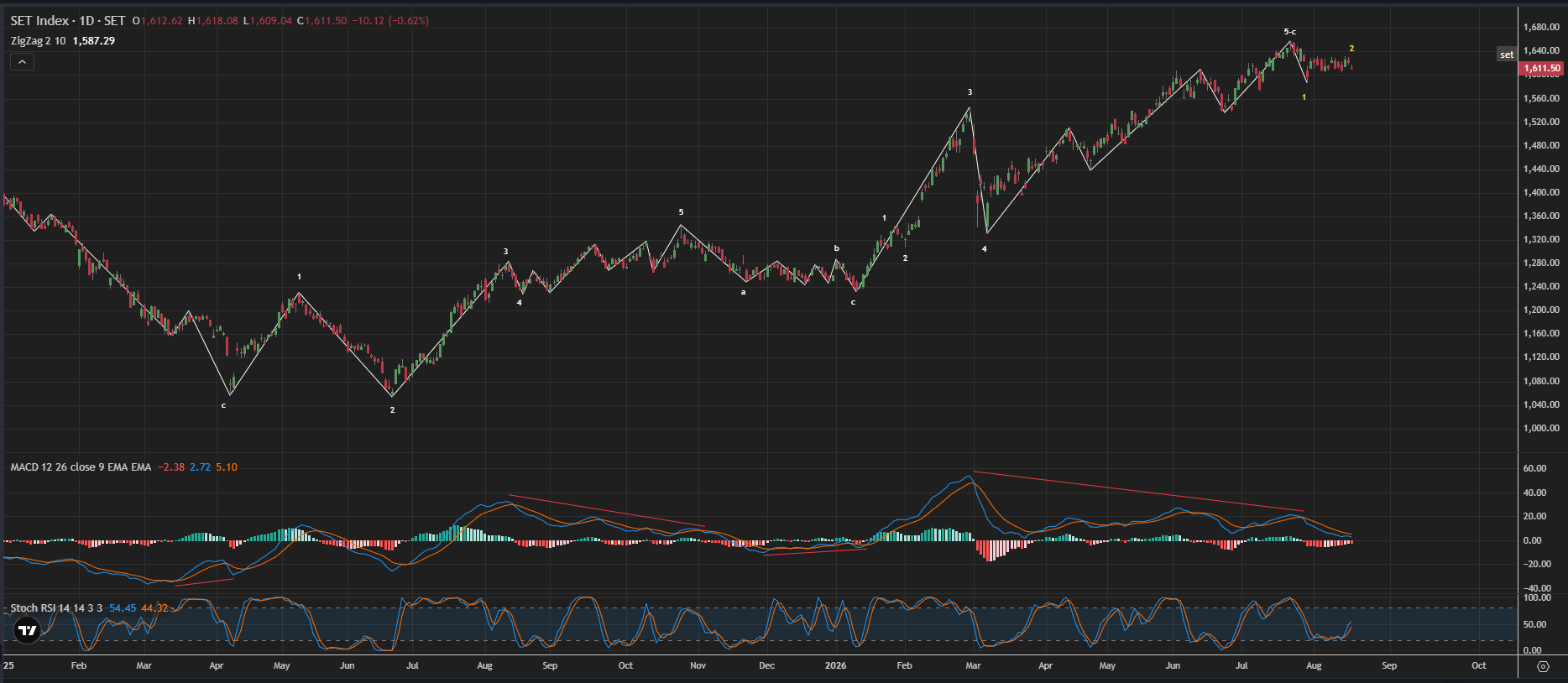This screenshot has width=1568, height=683.
Task: Click the 1,000.00 price axis label
Action: [1541, 428]
